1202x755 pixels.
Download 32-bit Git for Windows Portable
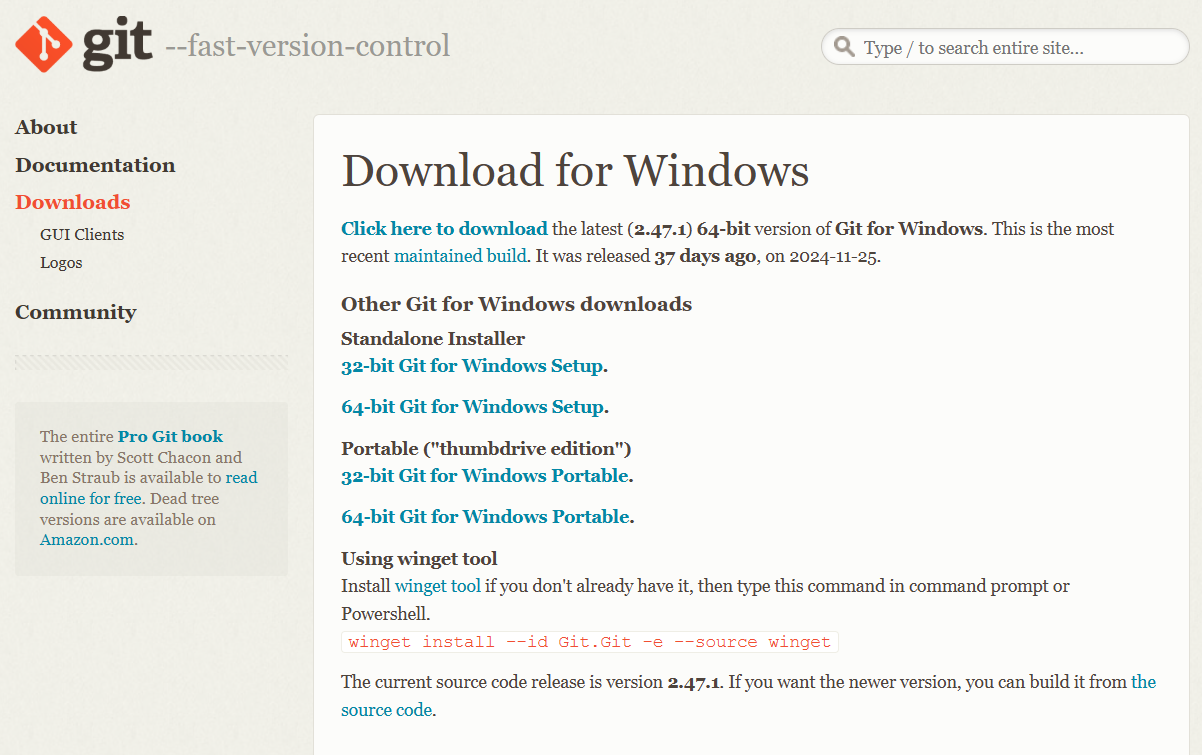pyautogui.click(x=485, y=476)
